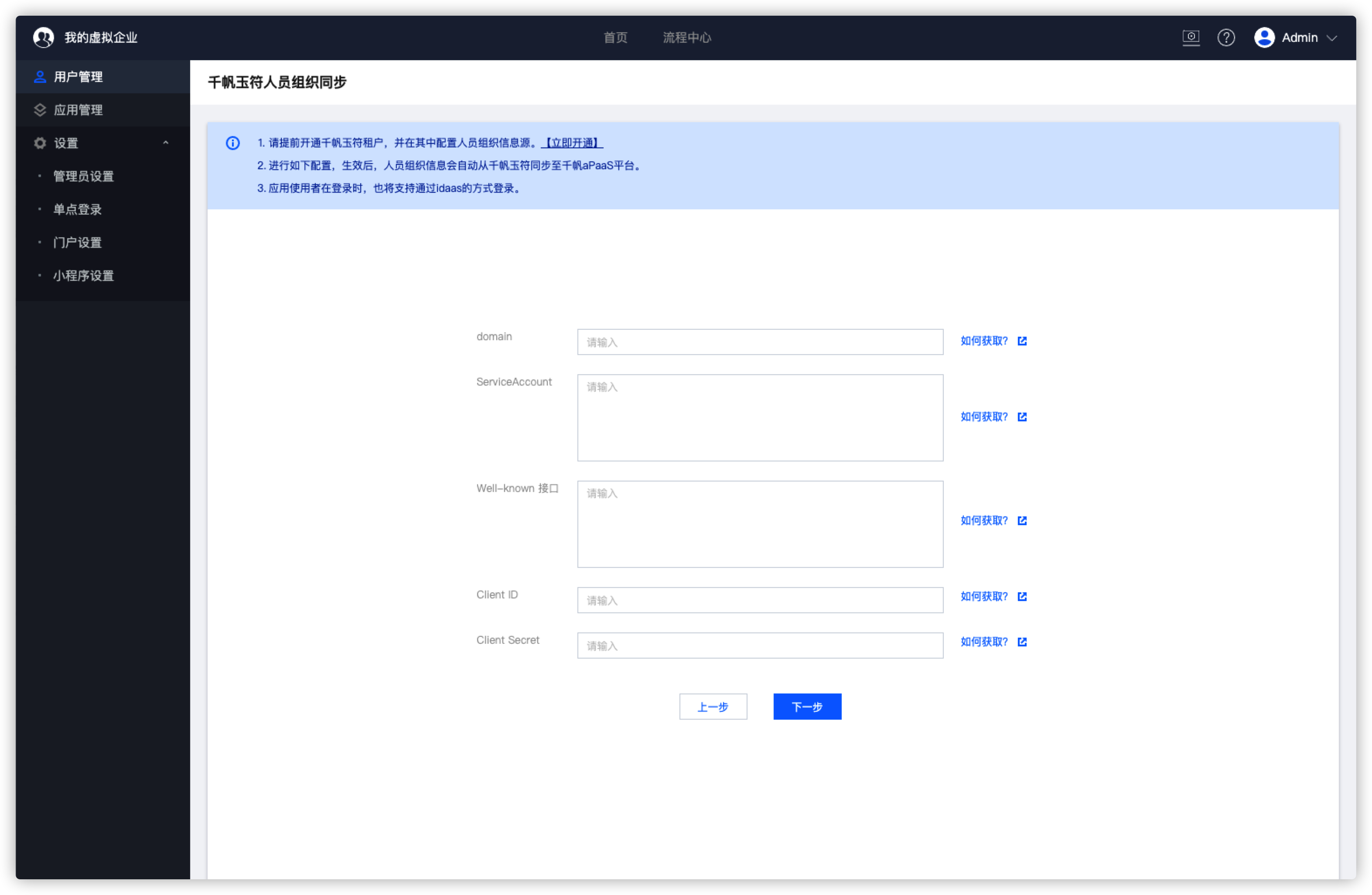The height and width of the screenshot is (895, 1372).
Task: Open external link icon beside Client ID help
Action: coord(1021,596)
